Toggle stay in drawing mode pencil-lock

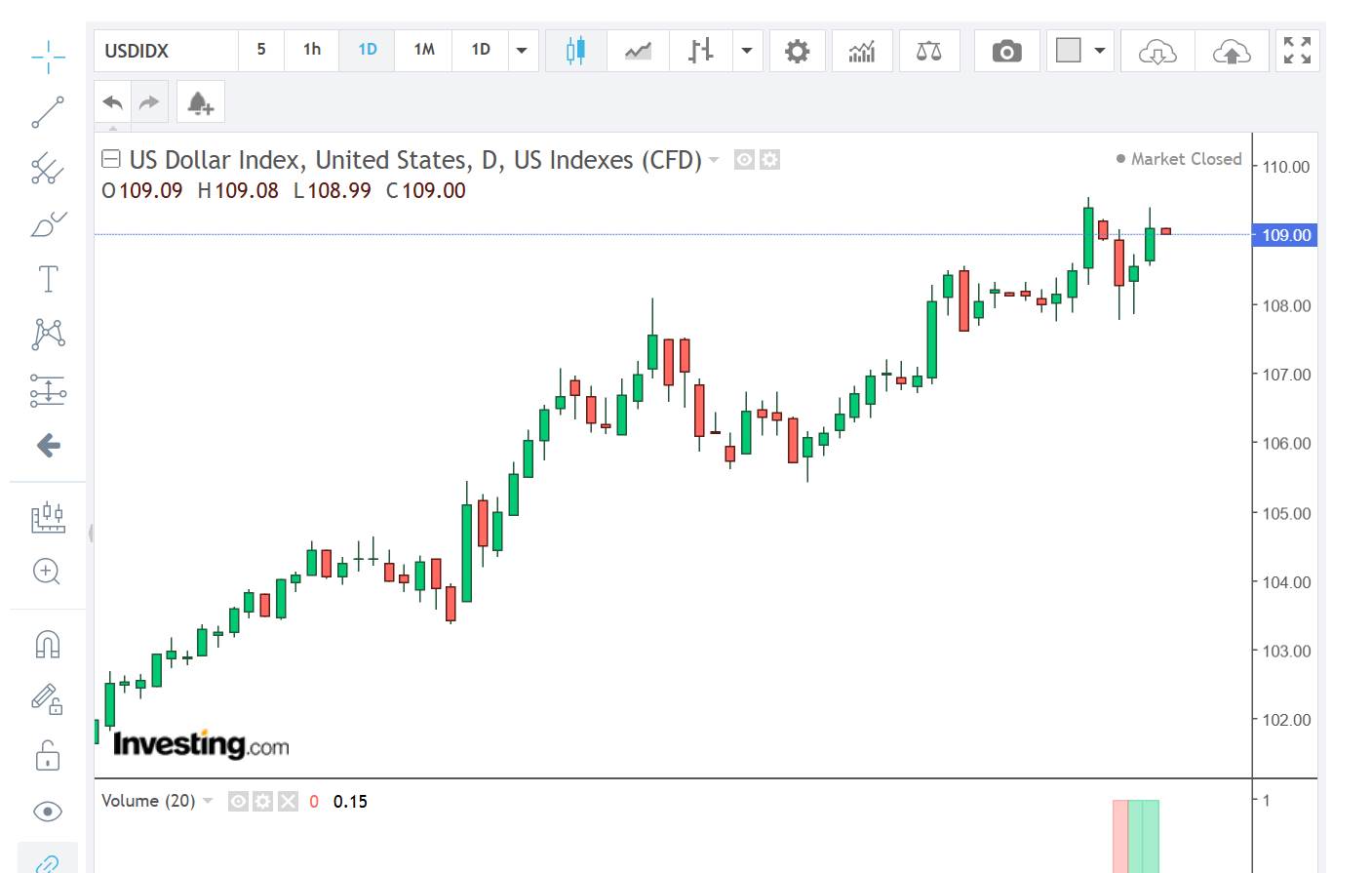click(x=48, y=699)
